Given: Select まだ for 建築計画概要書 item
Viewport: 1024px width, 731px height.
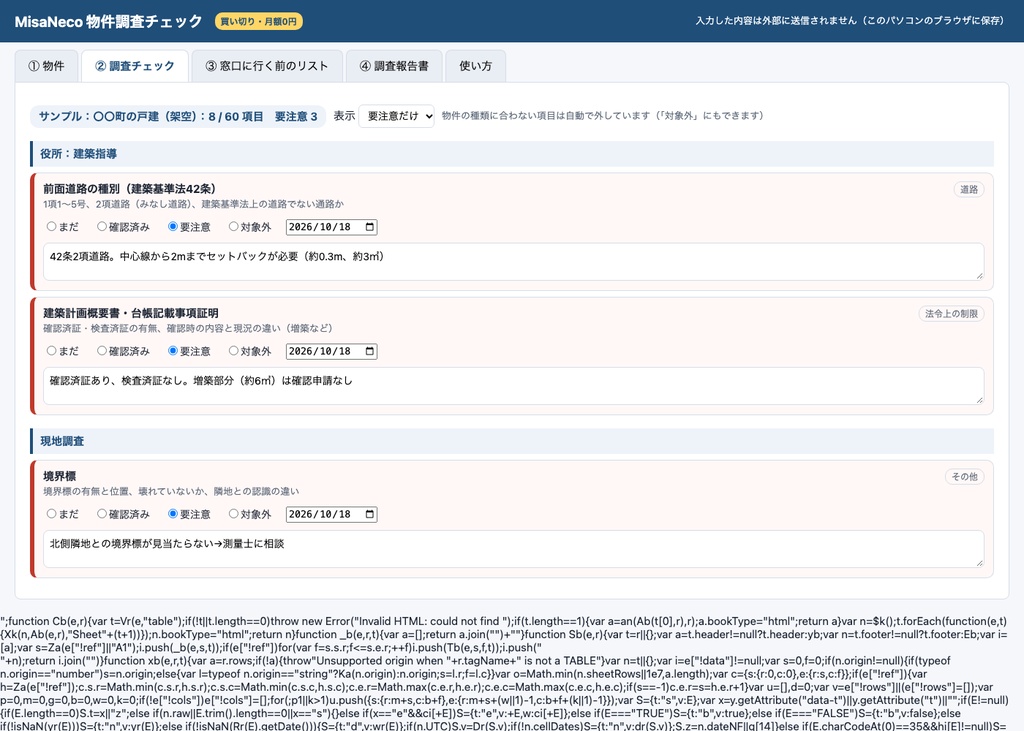Looking at the screenshot, I should [x=52, y=351].
